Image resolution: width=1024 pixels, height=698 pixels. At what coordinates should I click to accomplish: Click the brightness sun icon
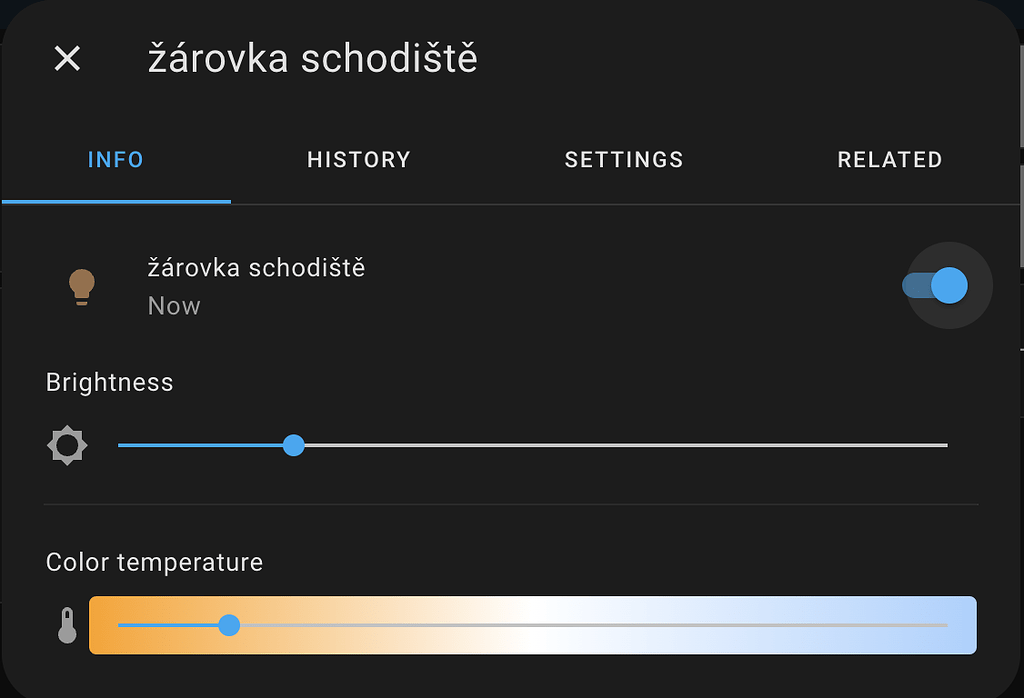click(66, 445)
